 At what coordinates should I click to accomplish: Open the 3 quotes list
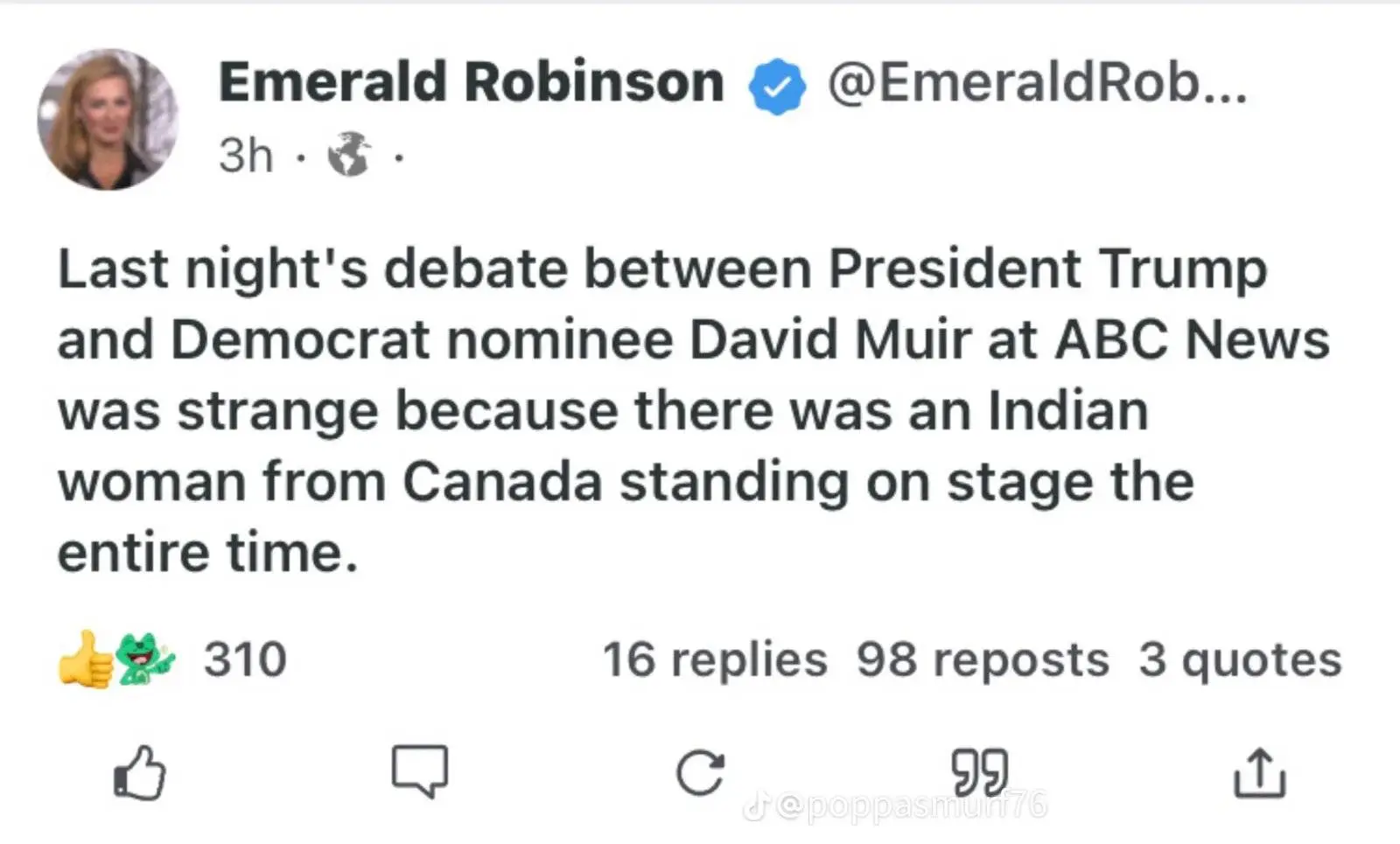point(1239,659)
